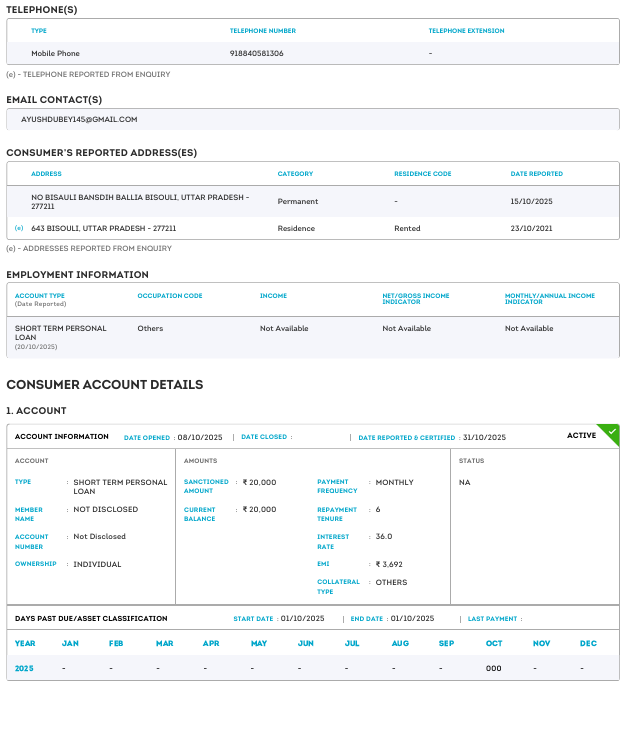
Task: Select the Sanctioned Amount value ₹ 20,000
Action: [x=259, y=482]
